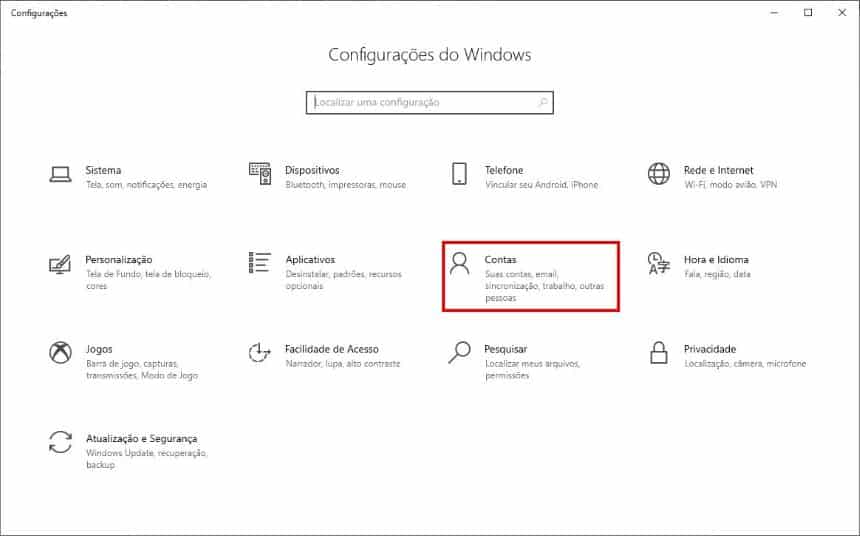Click 'Localização, câmera, microfone' description
The width and height of the screenshot is (860, 536).
click(x=745, y=364)
